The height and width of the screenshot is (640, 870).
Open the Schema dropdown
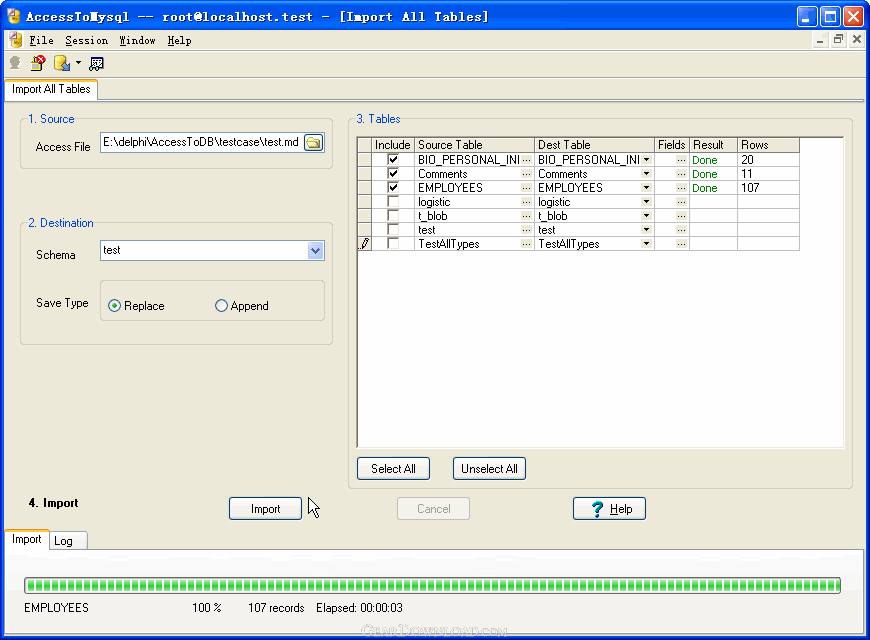pyautogui.click(x=315, y=251)
